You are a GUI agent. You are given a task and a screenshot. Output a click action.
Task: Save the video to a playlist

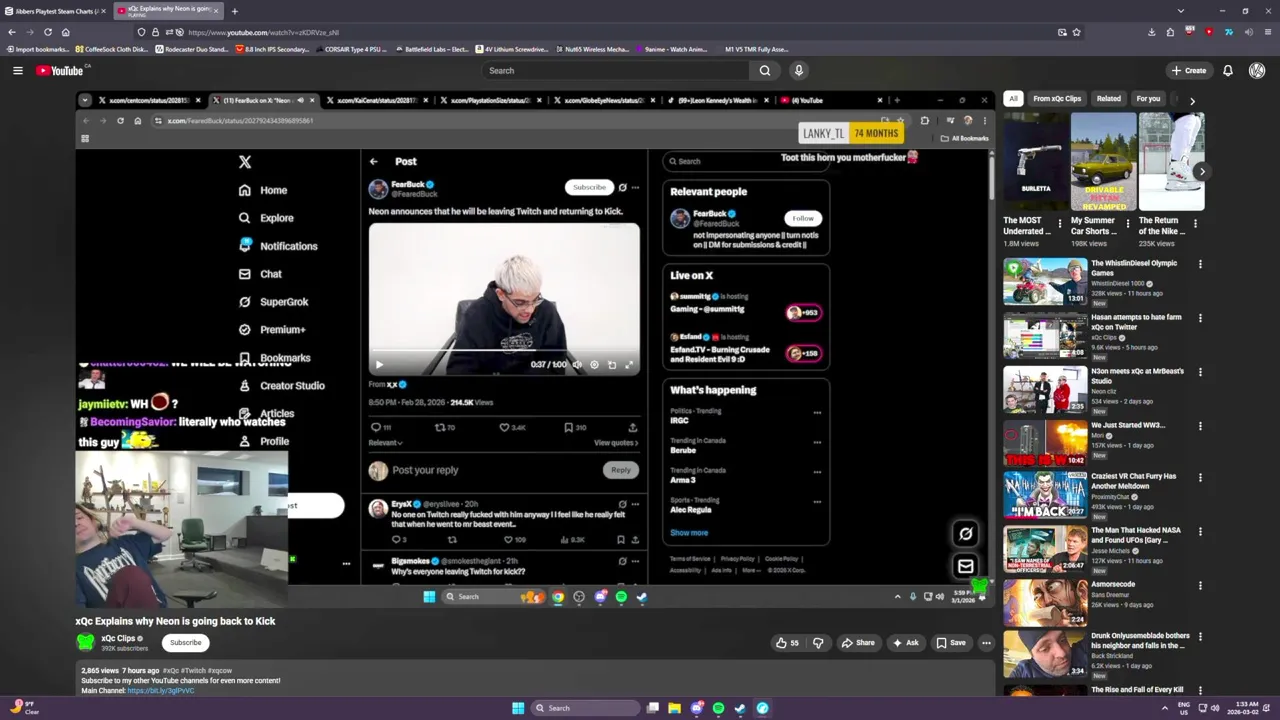point(950,643)
